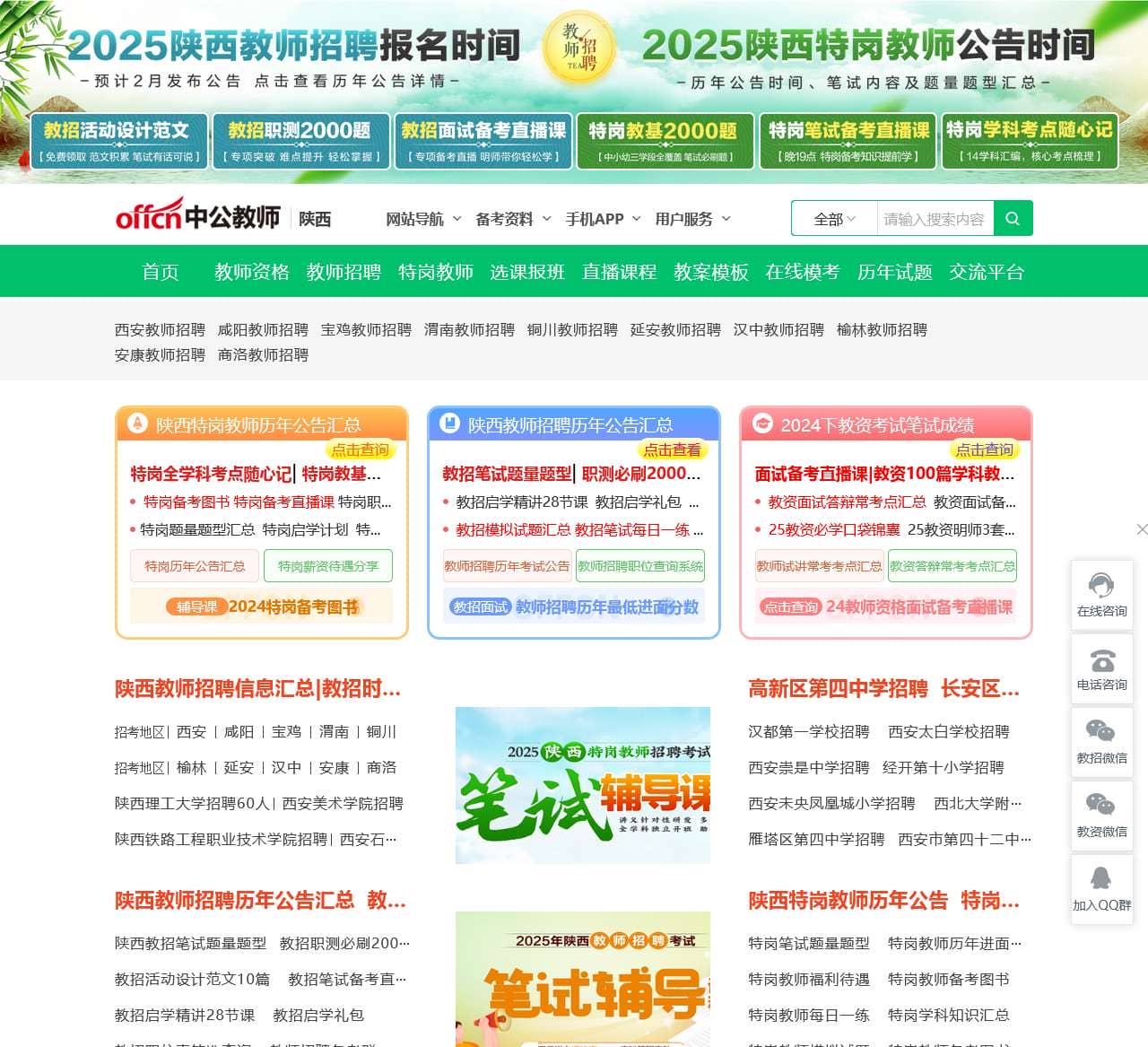
Task: Close the floating sidebar with X
Action: (x=1142, y=529)
